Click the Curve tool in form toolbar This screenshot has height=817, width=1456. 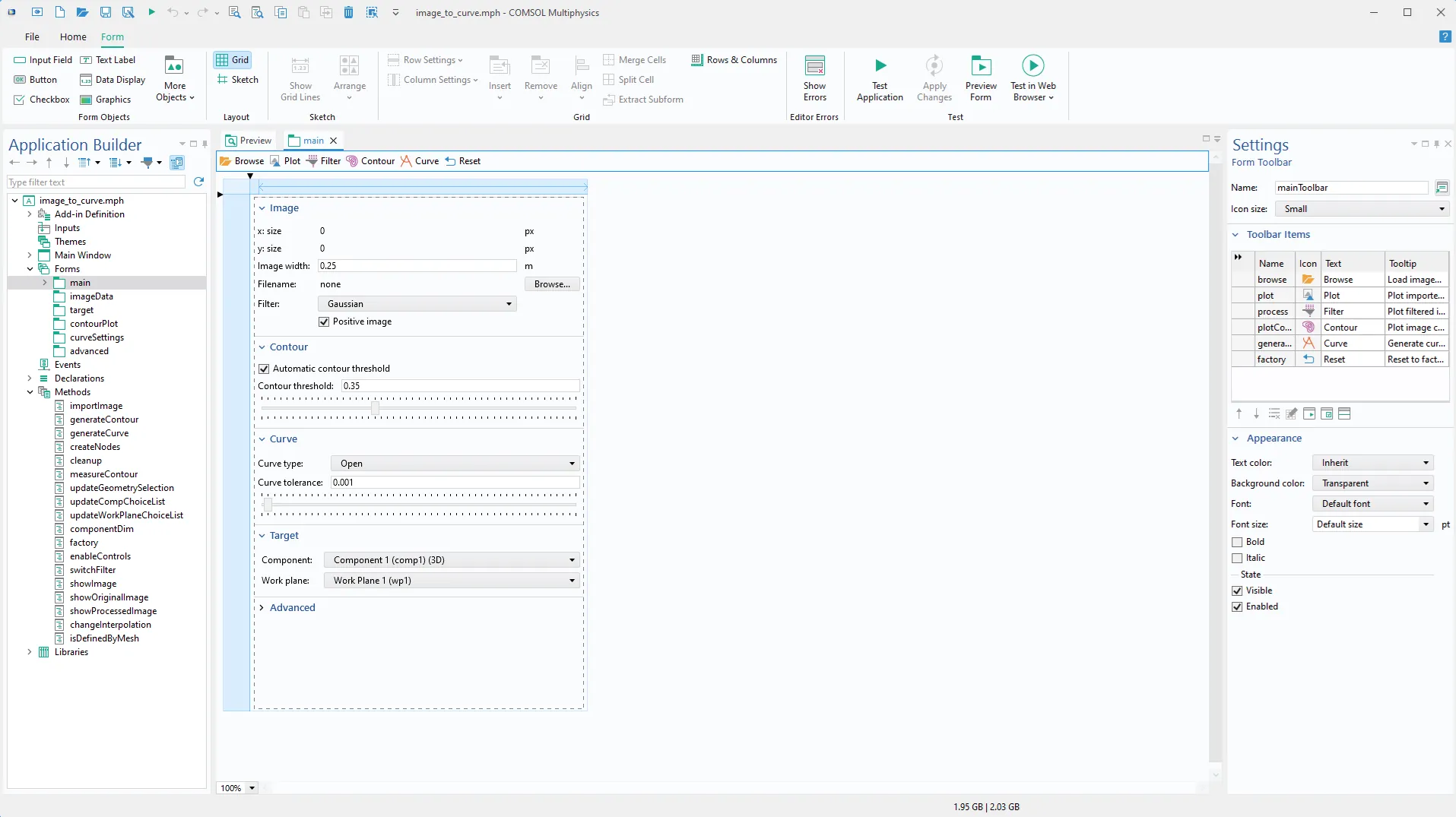point(407,161)
